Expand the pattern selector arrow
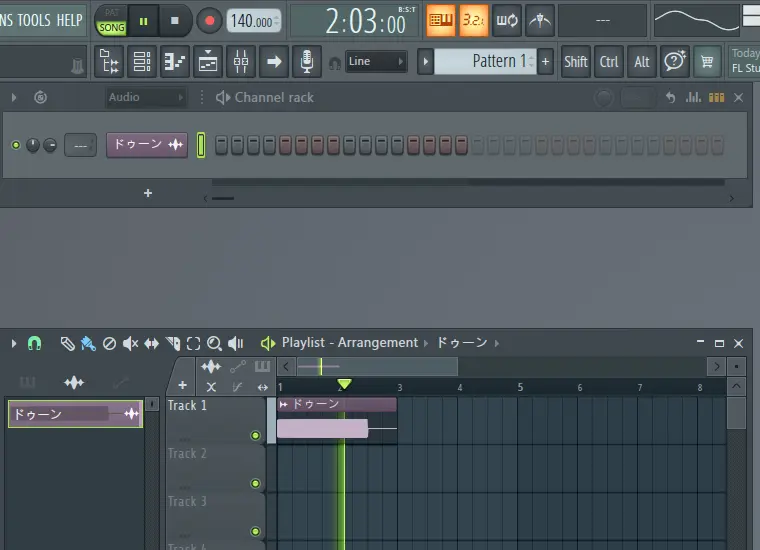This screenshot has width=760, height=550. [426, 62]
